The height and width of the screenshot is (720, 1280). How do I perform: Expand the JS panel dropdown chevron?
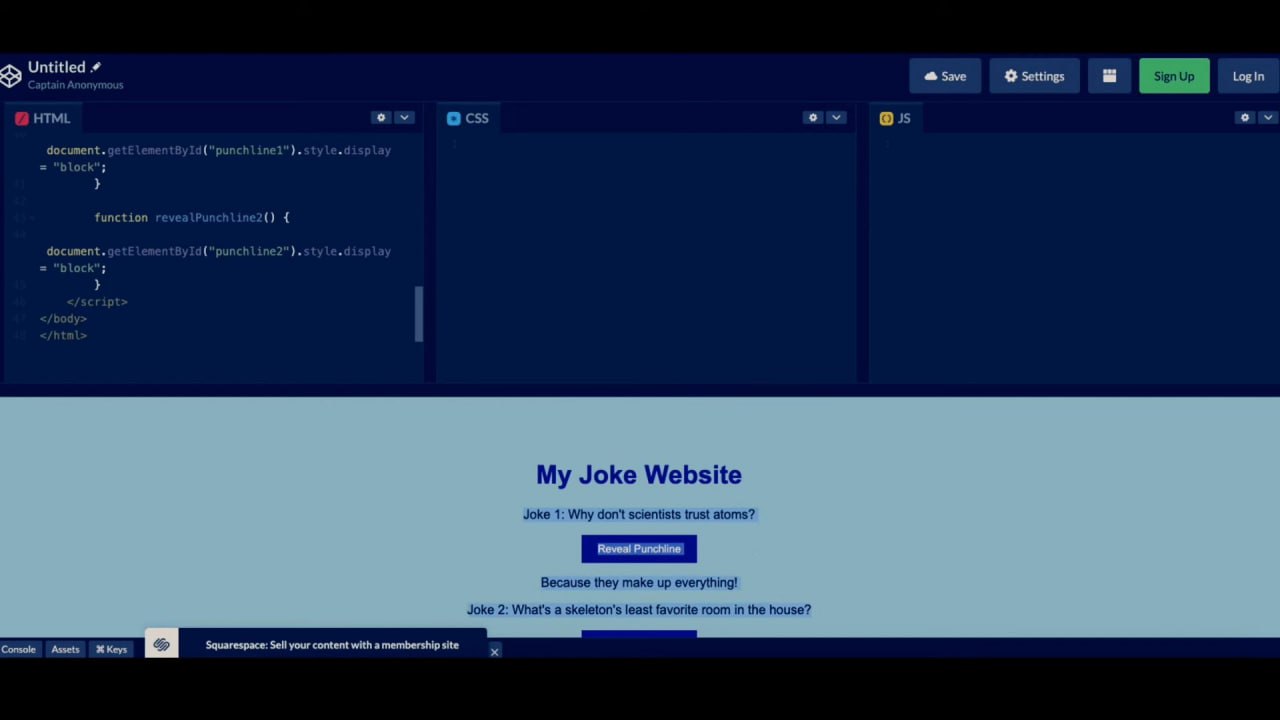point(1268,118)
